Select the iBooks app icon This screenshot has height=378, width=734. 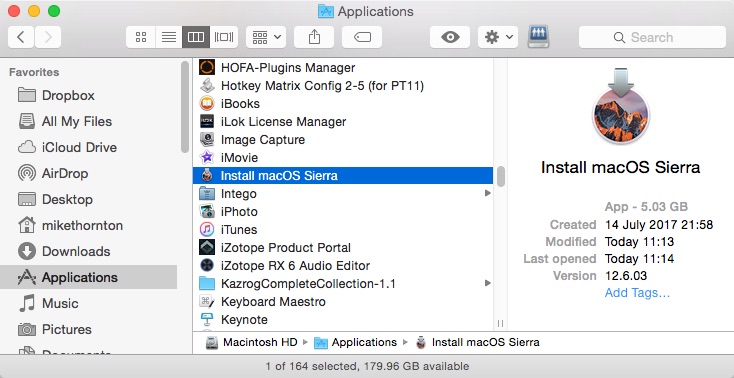(x=206, y=104)
